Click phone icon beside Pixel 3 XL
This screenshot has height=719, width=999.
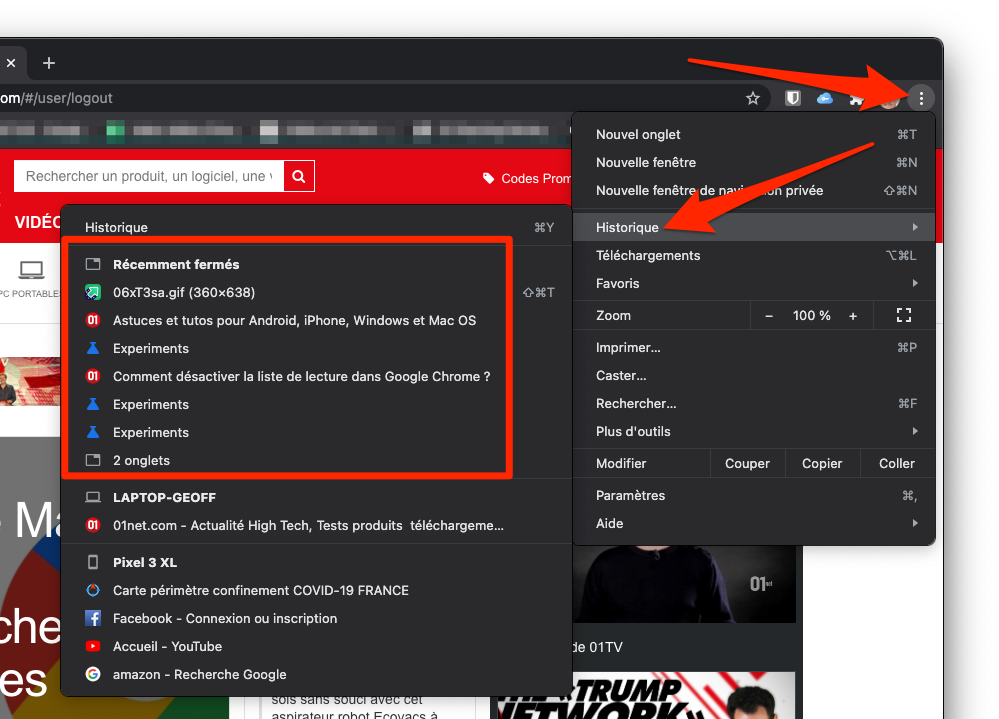tap(93, 562)
